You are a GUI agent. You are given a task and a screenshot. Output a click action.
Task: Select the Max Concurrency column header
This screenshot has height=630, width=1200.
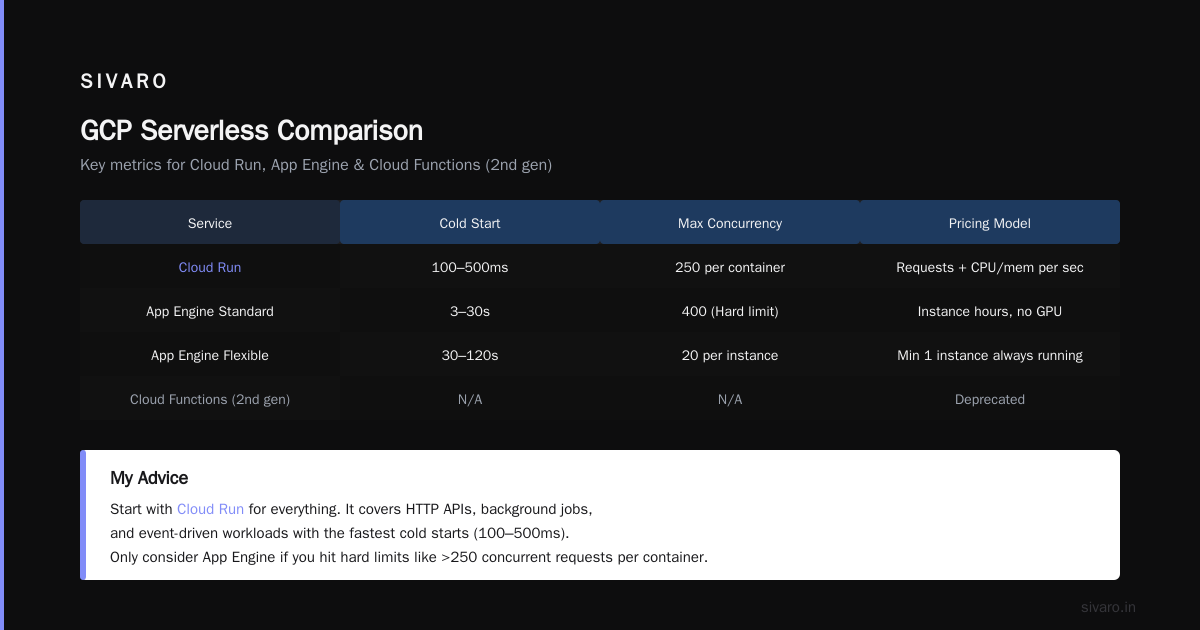pyautogui.click(x=730, y=223)
